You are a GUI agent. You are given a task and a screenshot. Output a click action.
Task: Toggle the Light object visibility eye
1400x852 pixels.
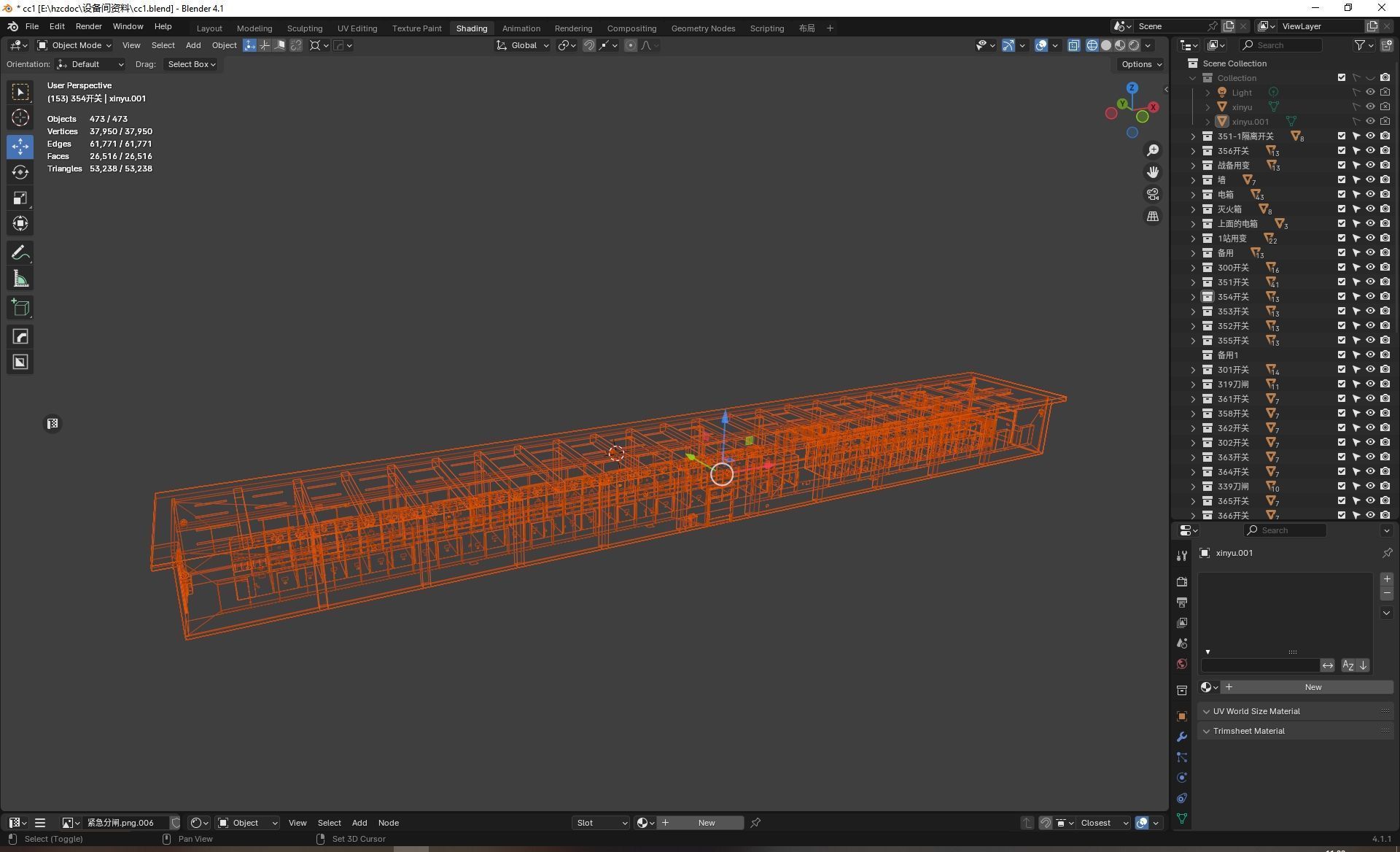click(x=1370, y=92)
